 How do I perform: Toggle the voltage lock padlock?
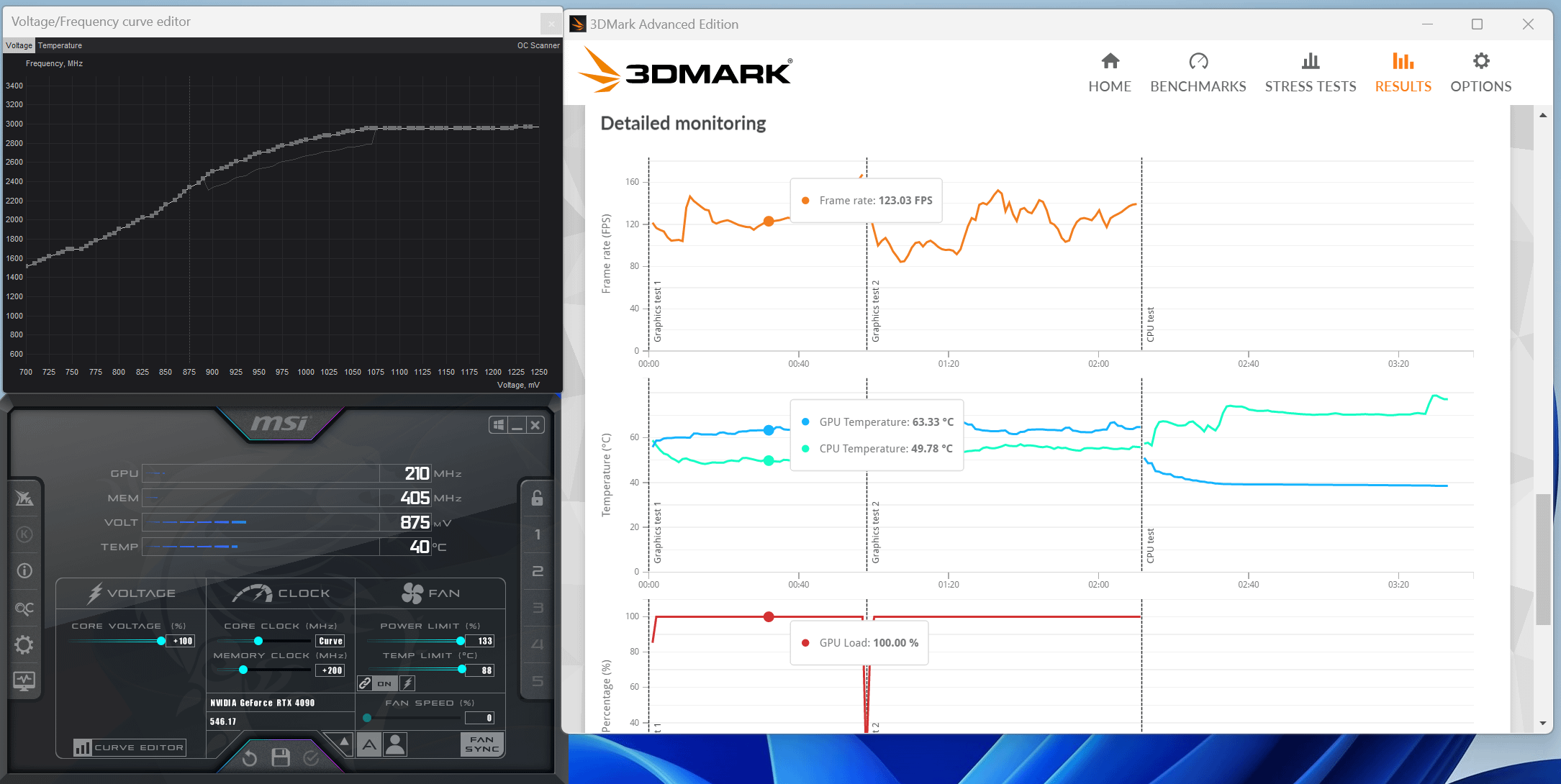(x=536, y=498)
